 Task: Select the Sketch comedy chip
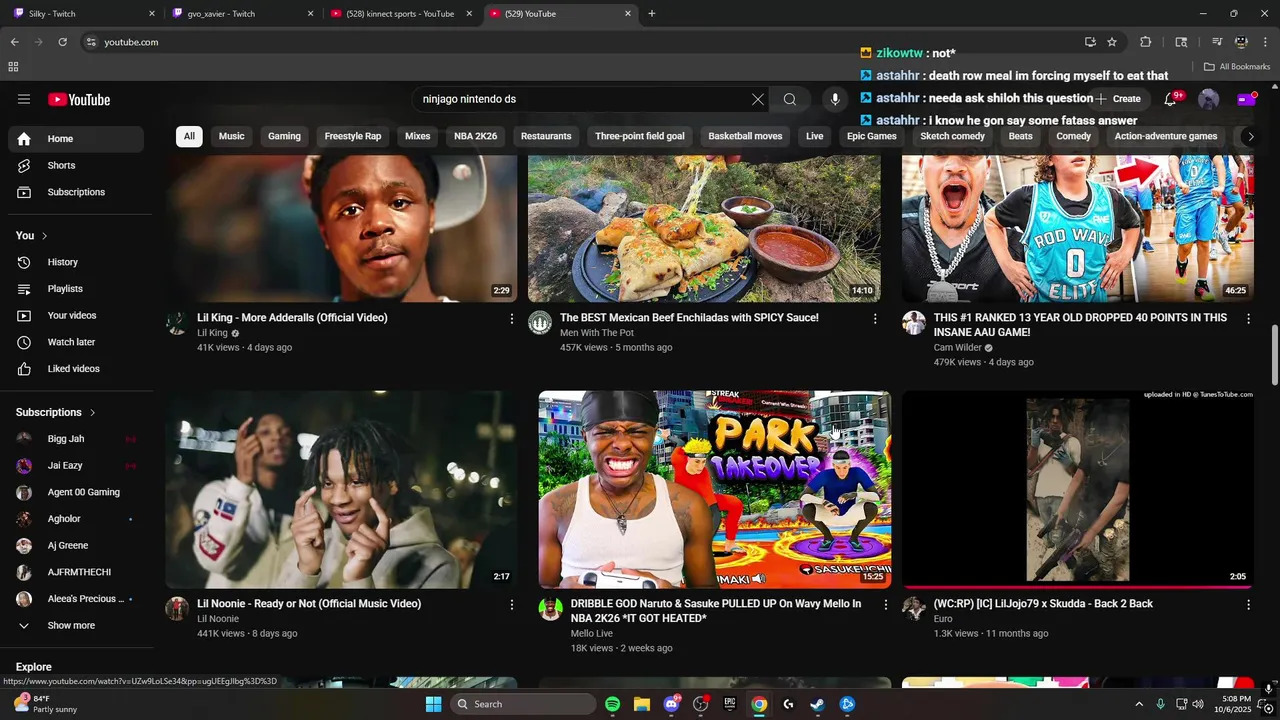click(953, 136)
